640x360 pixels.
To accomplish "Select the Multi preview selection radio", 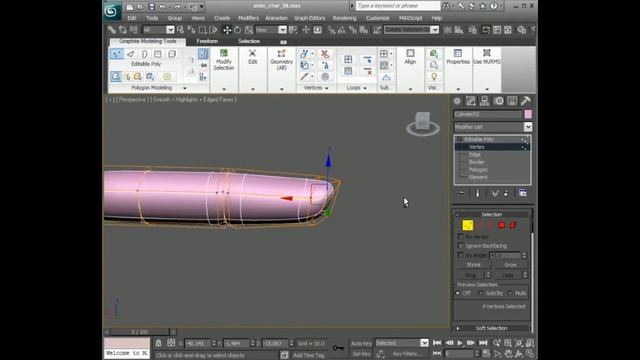I will 510,293.
